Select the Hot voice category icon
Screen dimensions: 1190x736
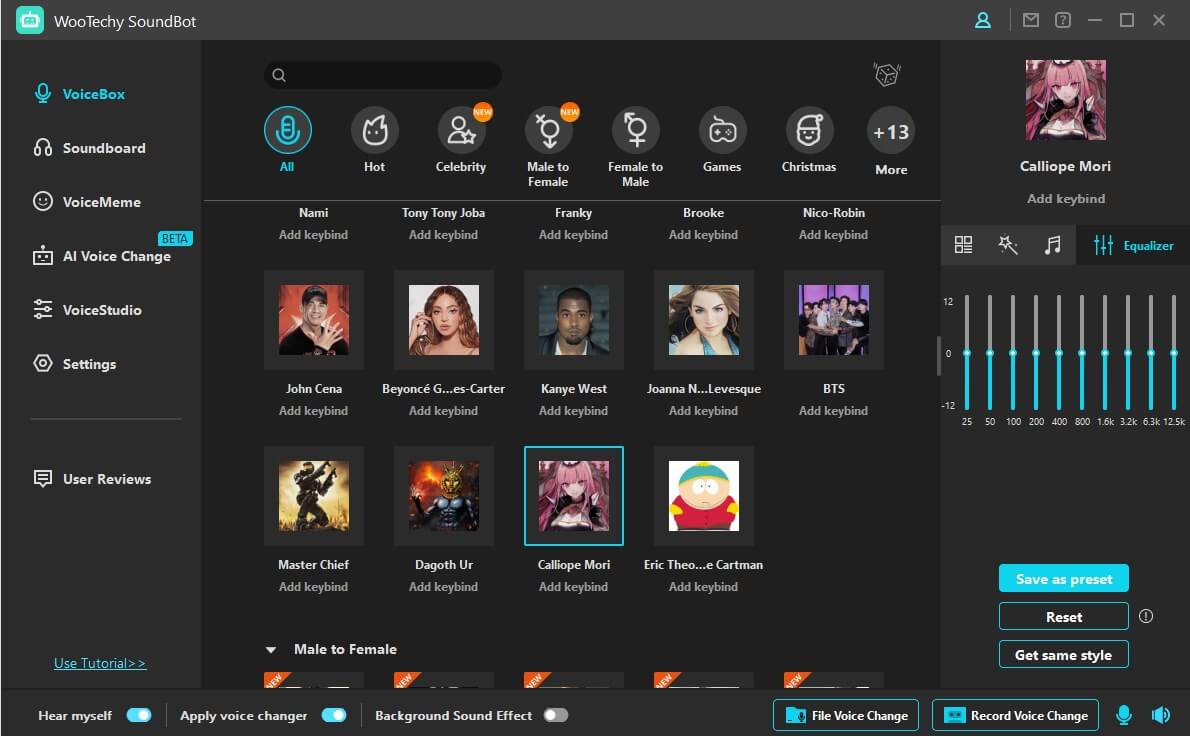pyautogui.click(x=374, y=131)
